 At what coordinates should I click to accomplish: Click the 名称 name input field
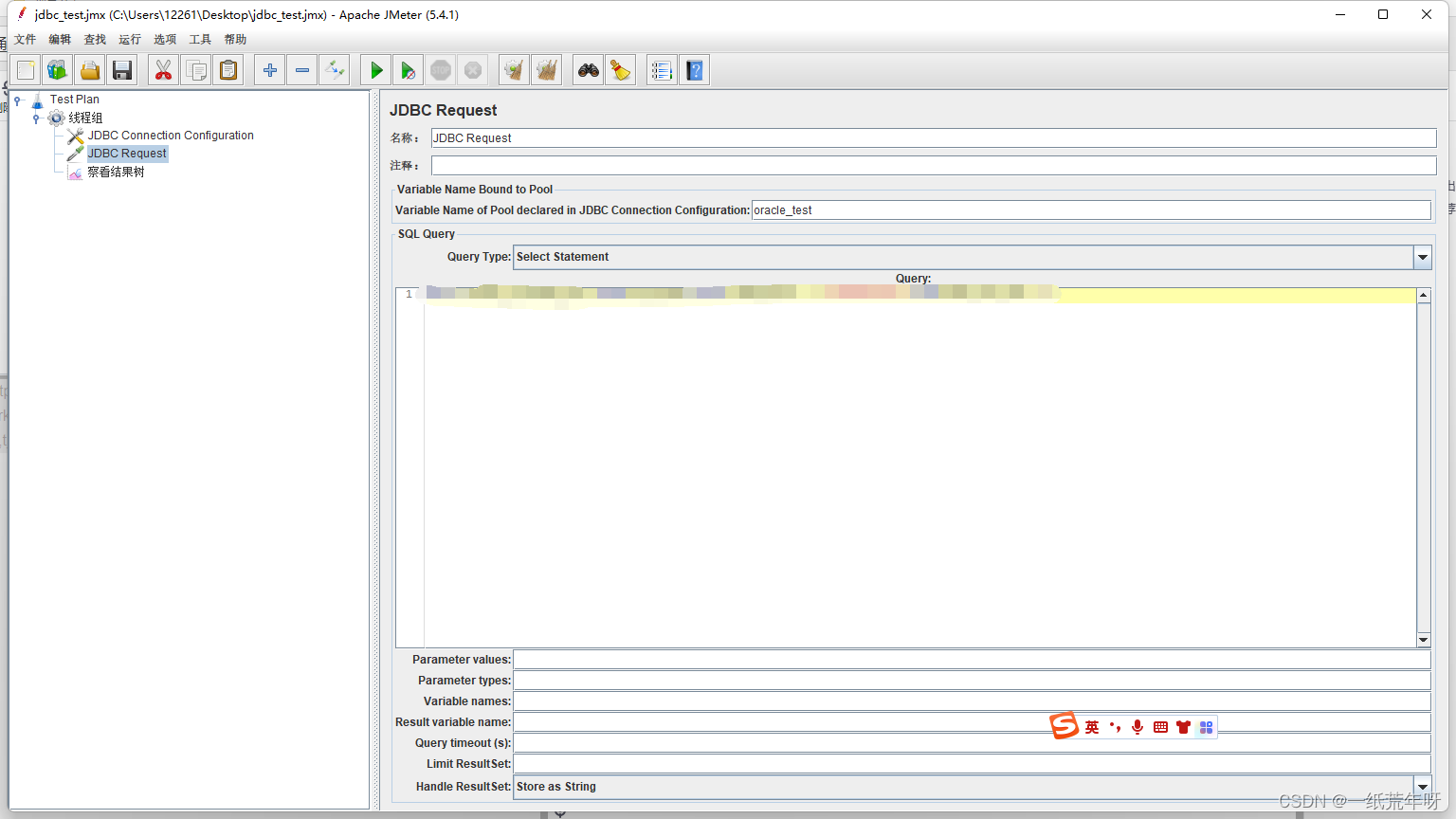pos(934,138)
